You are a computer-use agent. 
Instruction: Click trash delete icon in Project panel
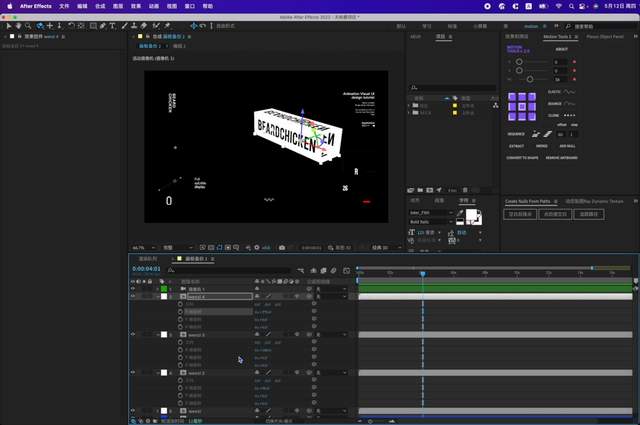(x=465, y=190)
